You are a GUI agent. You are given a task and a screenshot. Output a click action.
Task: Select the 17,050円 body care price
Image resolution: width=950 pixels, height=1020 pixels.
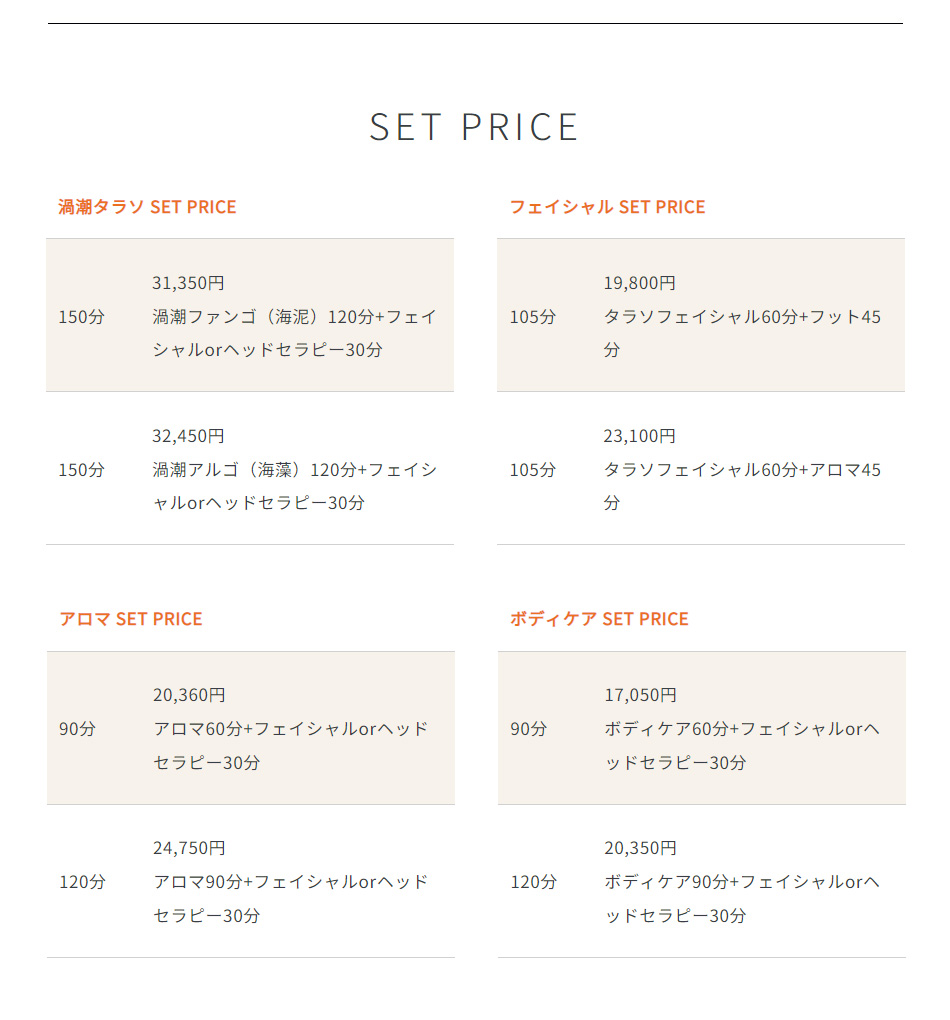click(x=640, y=695)
